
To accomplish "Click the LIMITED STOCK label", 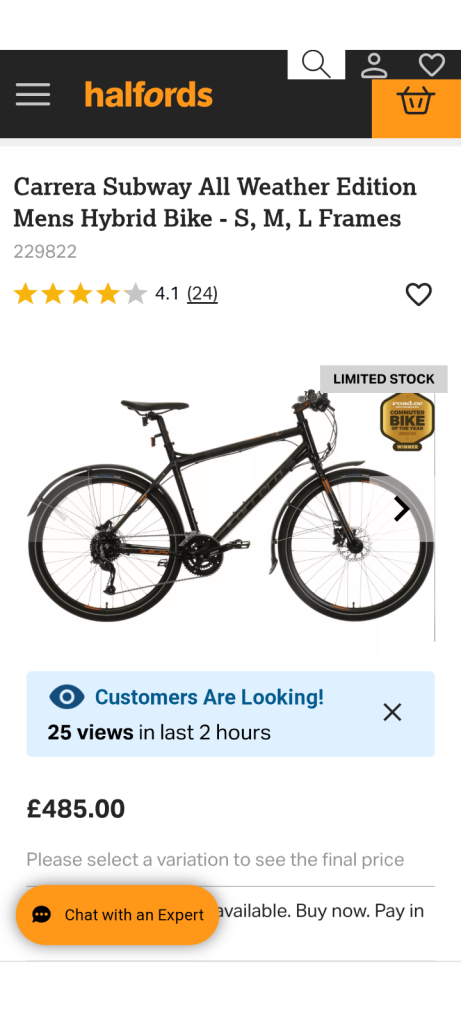I will point(383,379).
